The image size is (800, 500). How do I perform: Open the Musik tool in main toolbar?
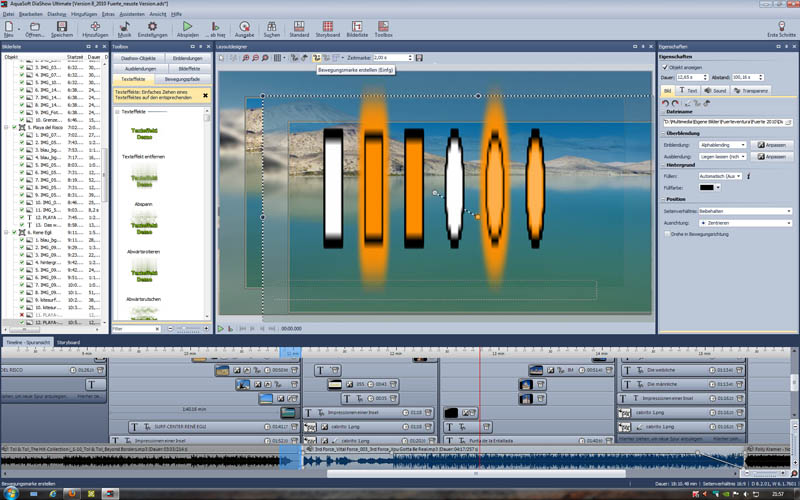point(124,26)
